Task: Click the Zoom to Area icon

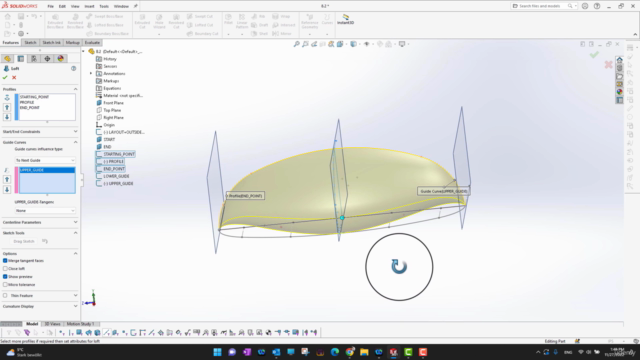Action: [305, 44]
